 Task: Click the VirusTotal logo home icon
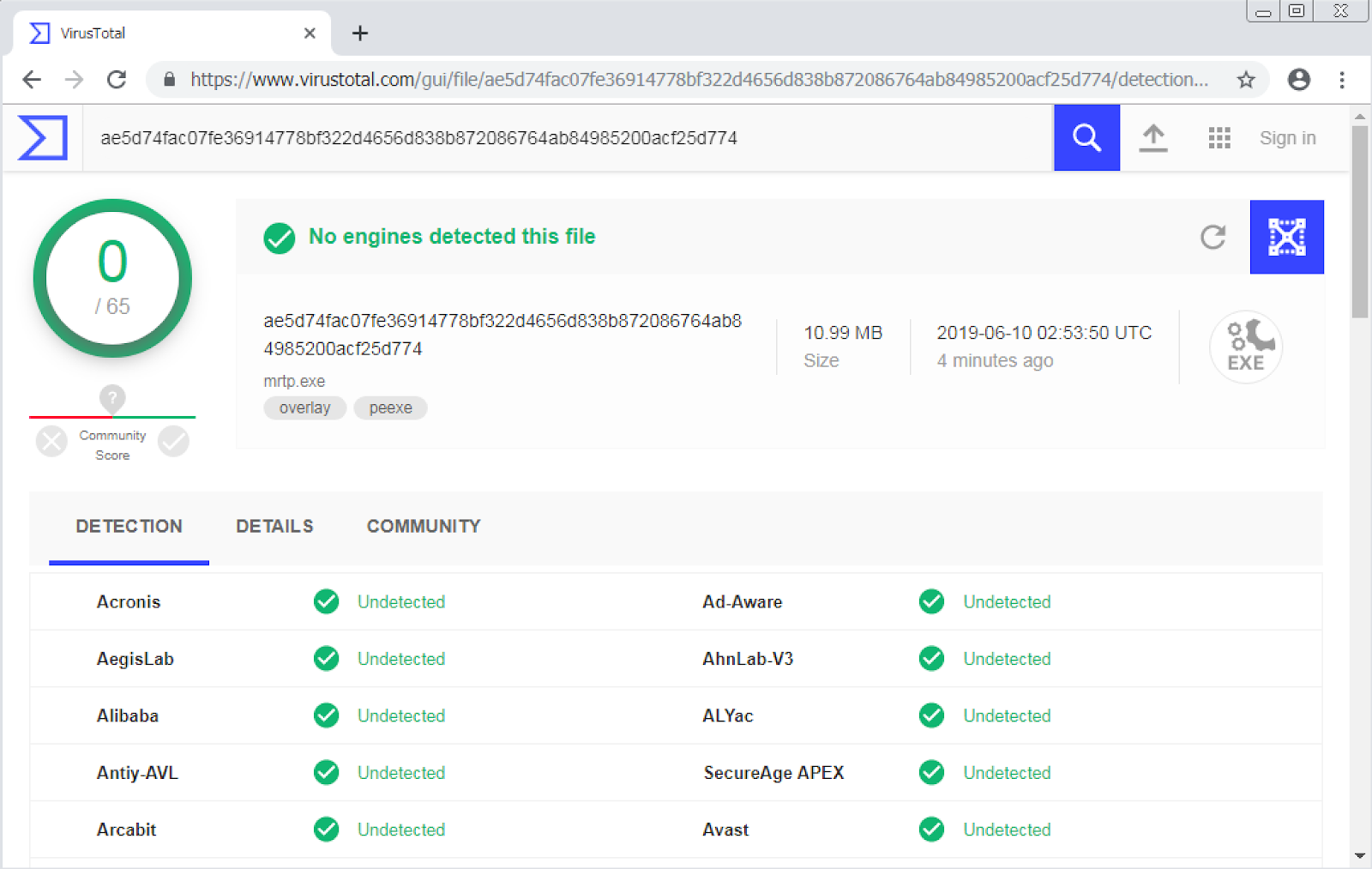pyautogui.click(x=43, y=138)
